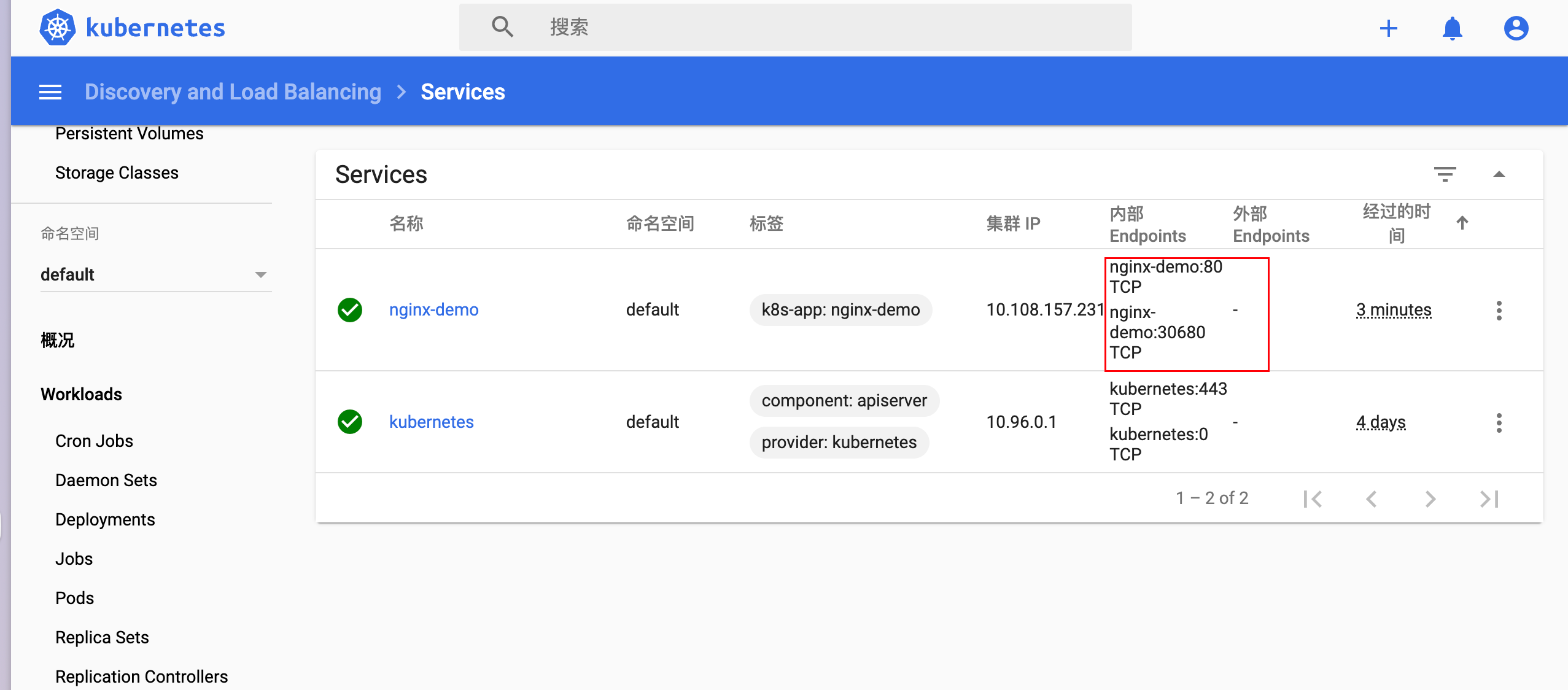This screenshot has width=1568, height=690.
Task: Click kubernetes green status icon
Action: pyautogui.click(x=350, y=422)
